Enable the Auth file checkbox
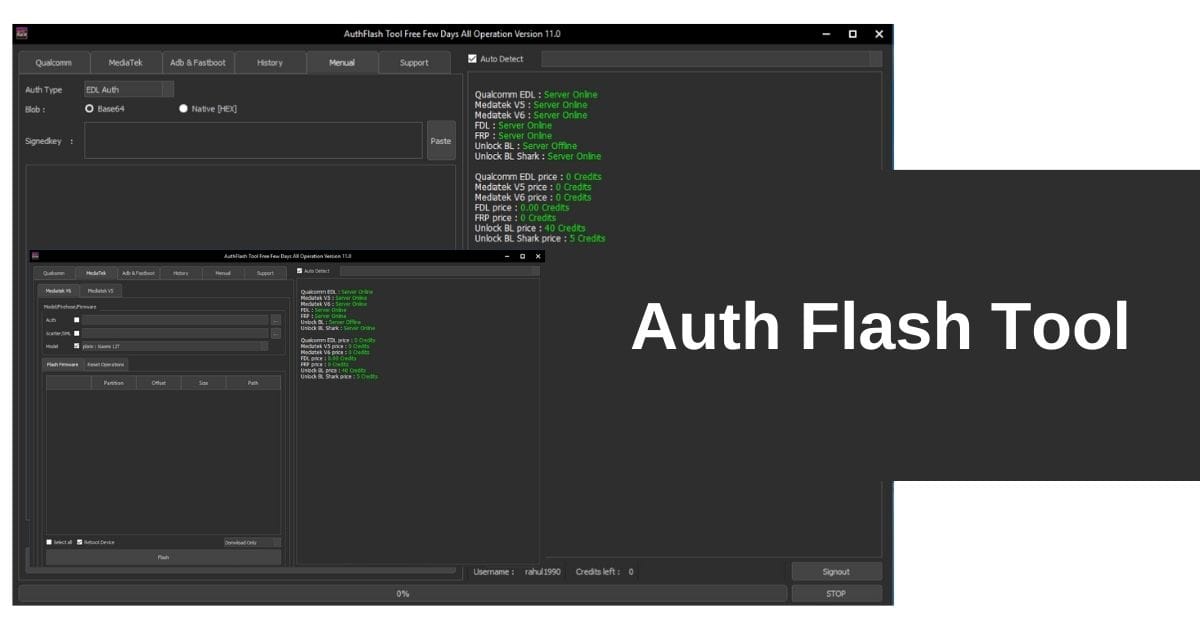Viewport: 1200px width, 630px height. point(77,320)
